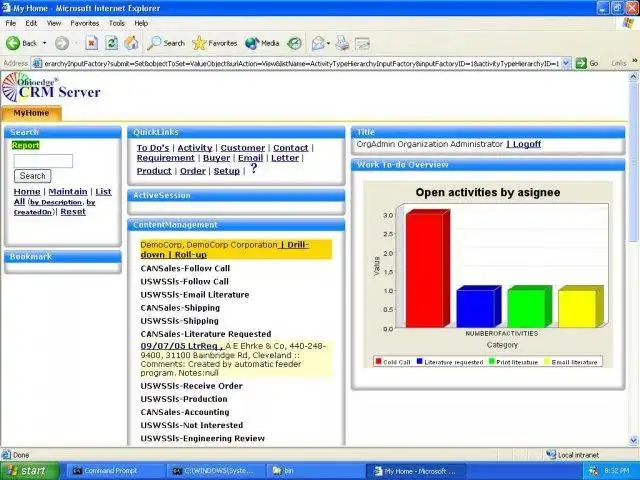Open the Search toolbar button
The height and width of the screenshot is (480, 640).
[x=166, y=43]
